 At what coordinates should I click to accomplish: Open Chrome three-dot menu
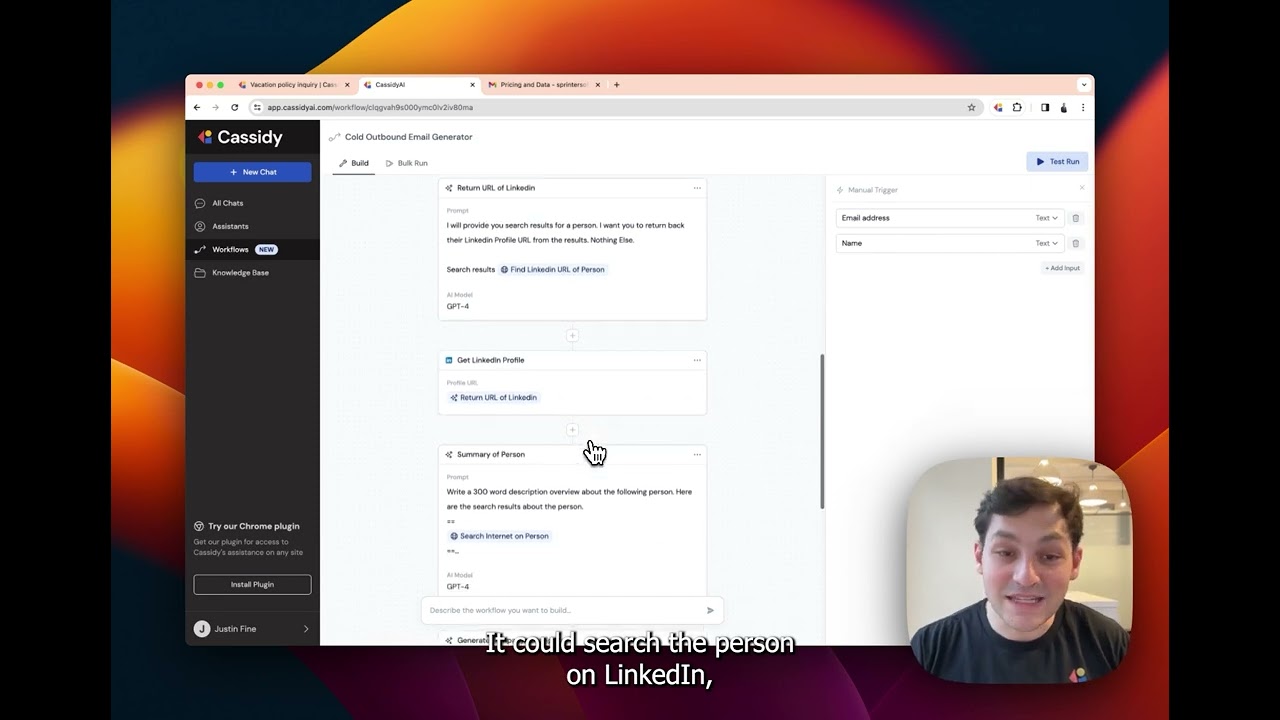[x=1083, y=107]
